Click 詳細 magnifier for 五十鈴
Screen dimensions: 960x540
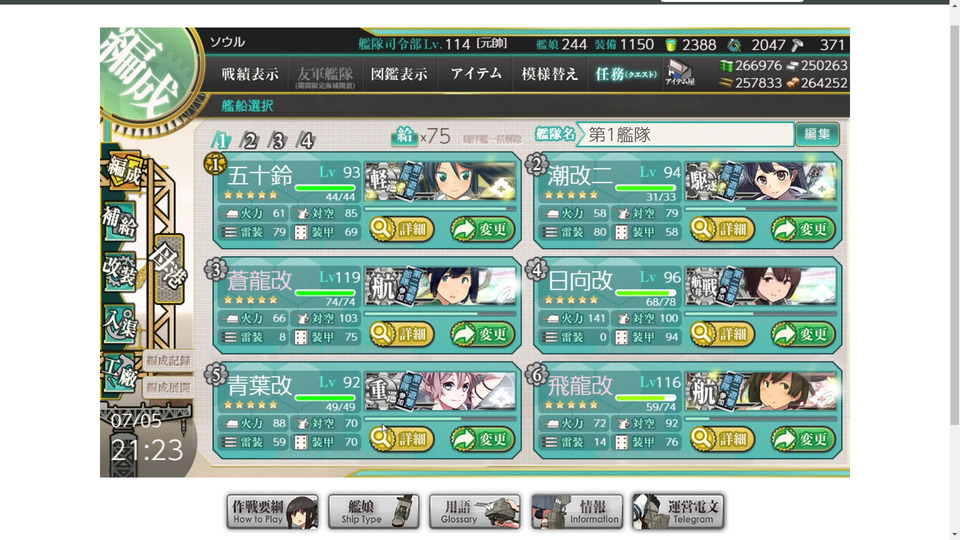click(402, 229)
